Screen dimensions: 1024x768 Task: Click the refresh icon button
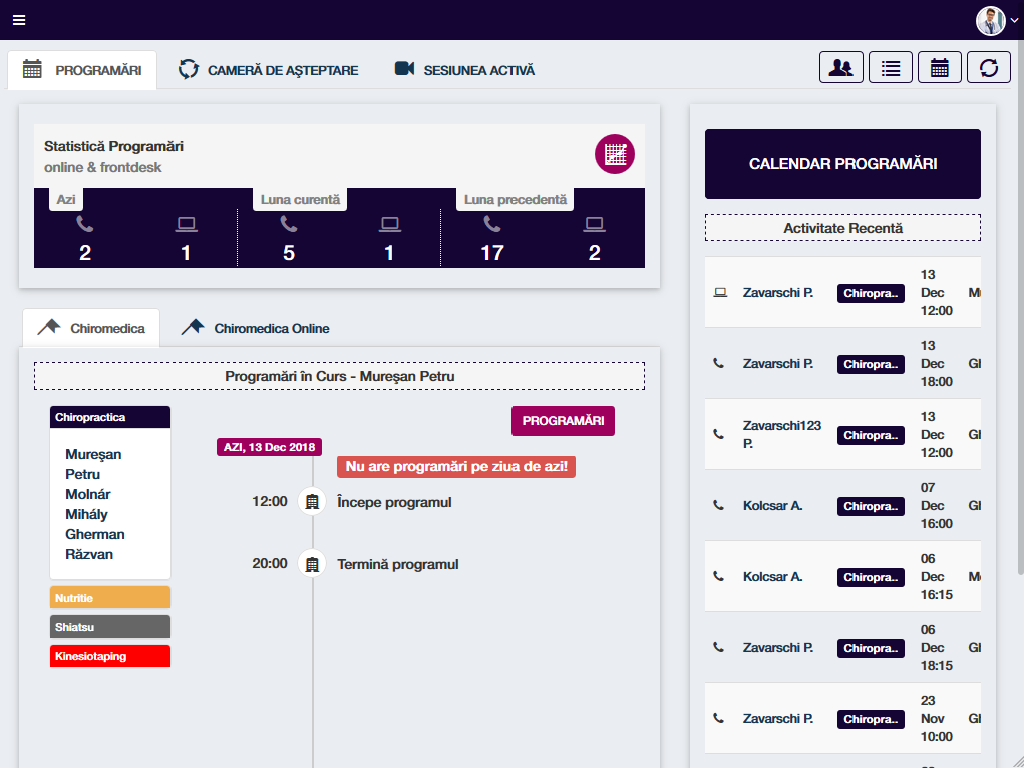pos(988,68)
